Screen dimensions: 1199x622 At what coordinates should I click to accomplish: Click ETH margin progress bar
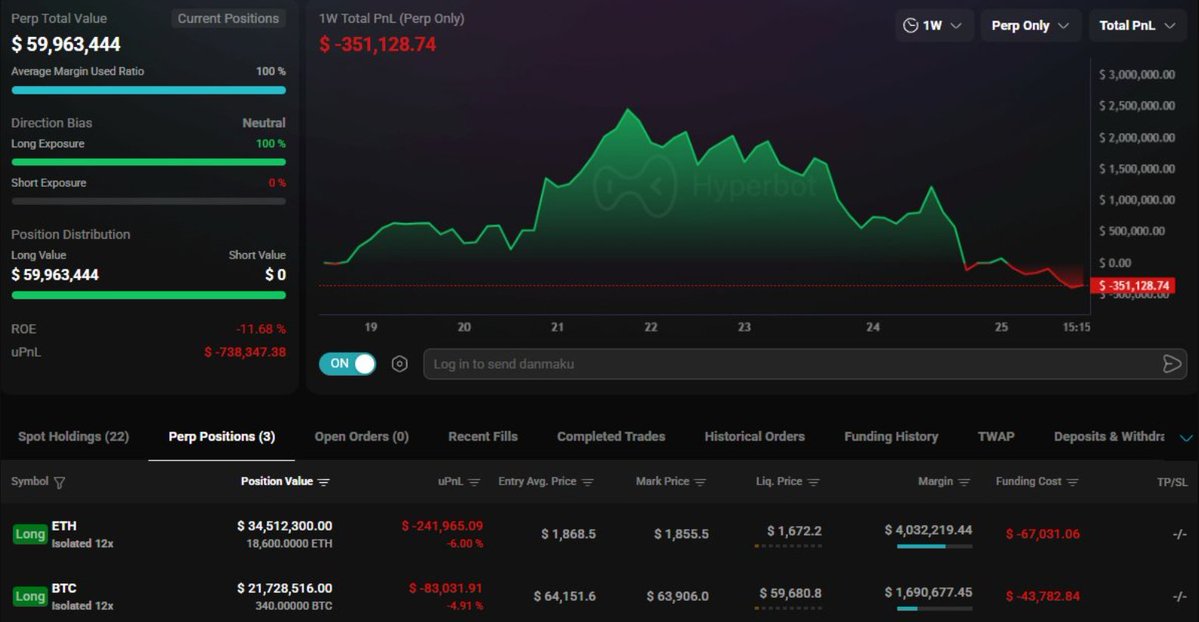(934, 546)
